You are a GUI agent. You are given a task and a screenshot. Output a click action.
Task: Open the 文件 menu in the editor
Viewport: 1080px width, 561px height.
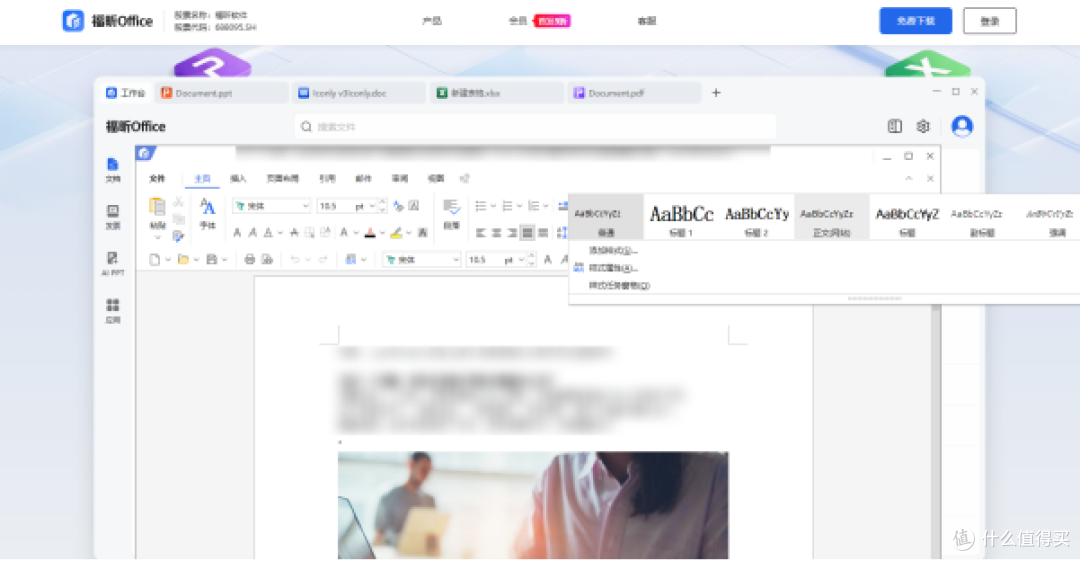click(157, 178)
